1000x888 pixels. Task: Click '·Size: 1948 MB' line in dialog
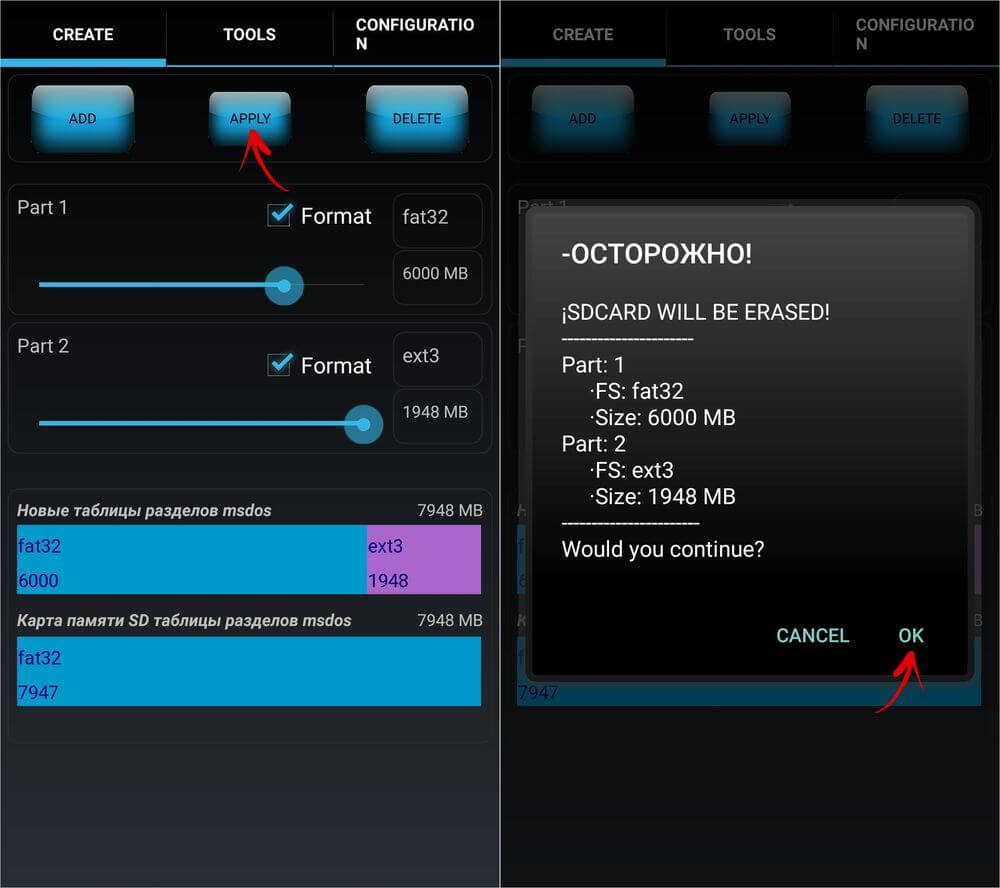[x=663, y=496]
